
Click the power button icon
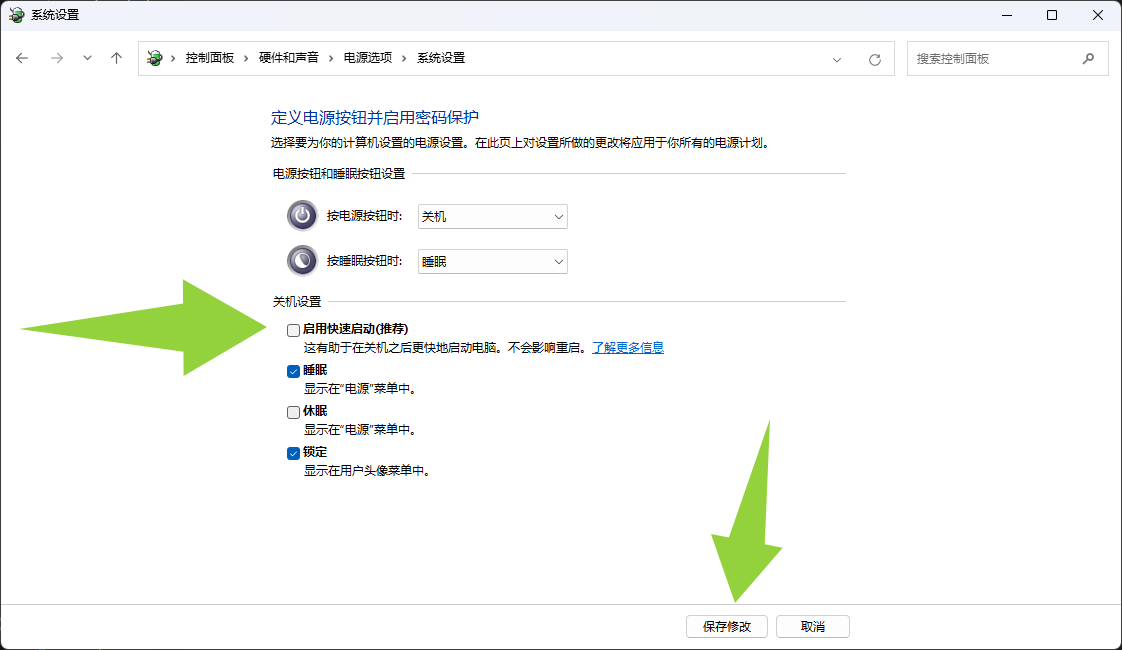(302, 216)
